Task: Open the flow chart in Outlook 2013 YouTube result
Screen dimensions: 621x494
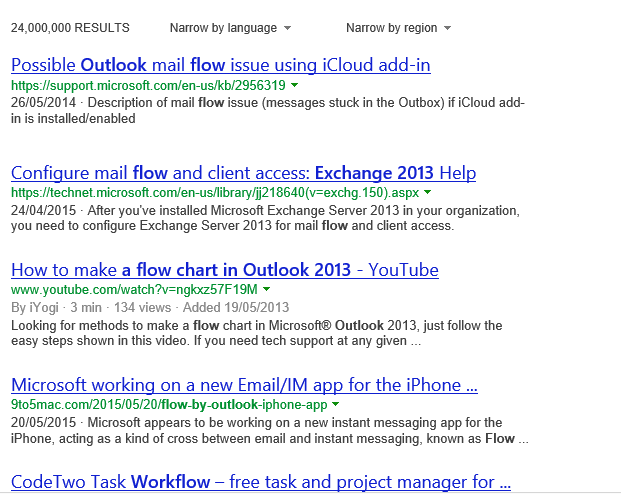Action: pyautogui.click(x=224, y=270)
